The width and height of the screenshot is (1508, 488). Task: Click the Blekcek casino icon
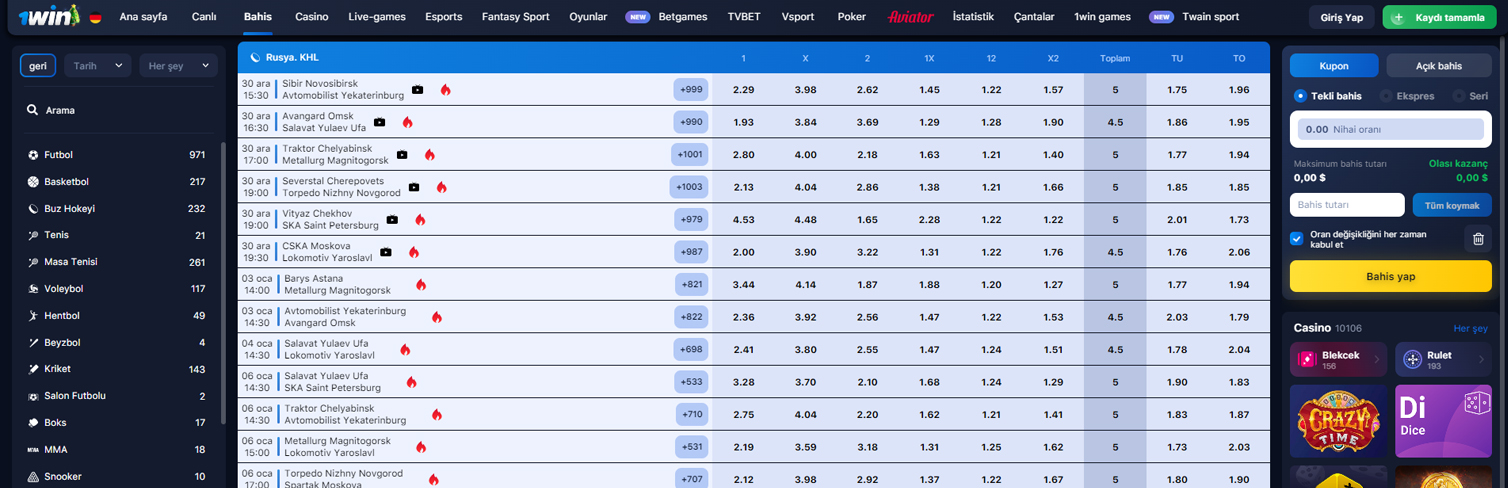point(1306,359)
